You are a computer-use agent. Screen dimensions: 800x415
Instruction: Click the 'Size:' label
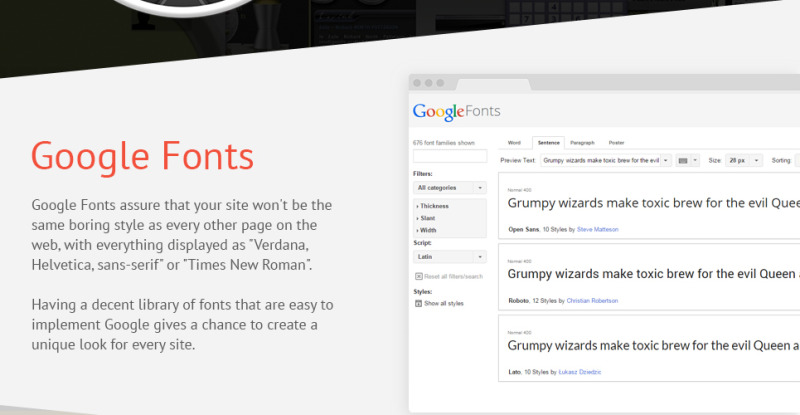coord(715,160)
